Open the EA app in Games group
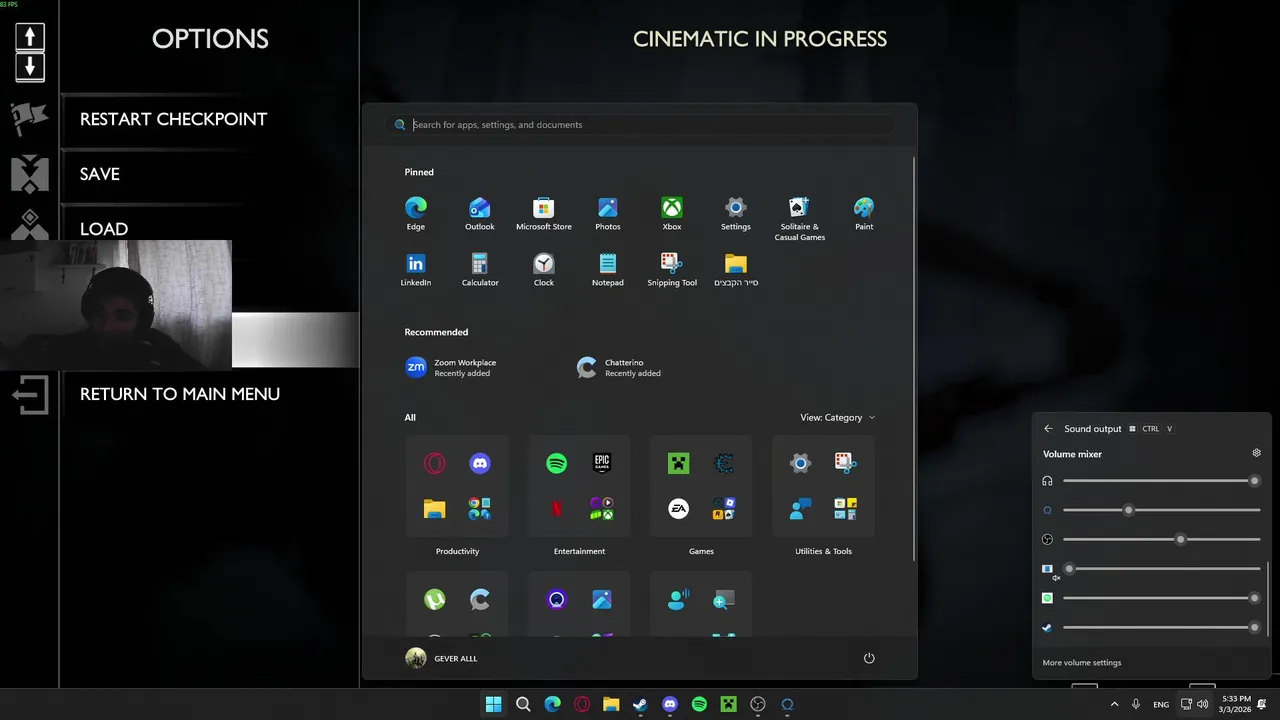 pyautogui.click(x=678, y=509)
